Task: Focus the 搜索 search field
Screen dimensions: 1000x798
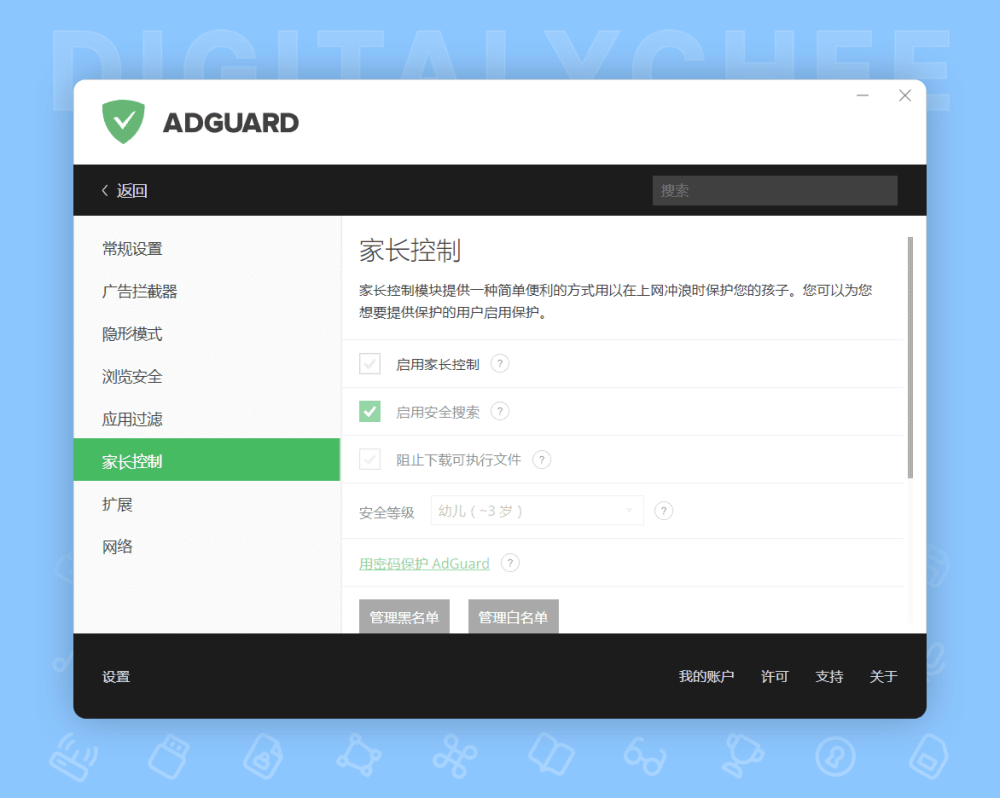Action: [x=775, y=190]
